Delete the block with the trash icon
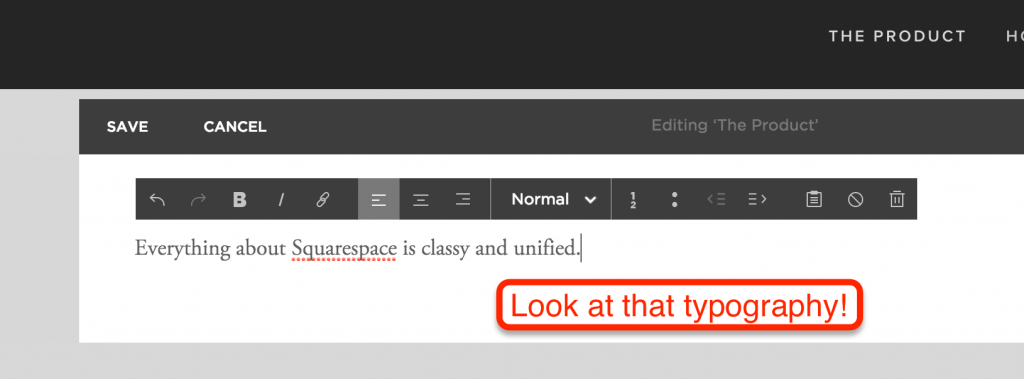Viewport: 1024px width, 379px height. click(897, 199)
